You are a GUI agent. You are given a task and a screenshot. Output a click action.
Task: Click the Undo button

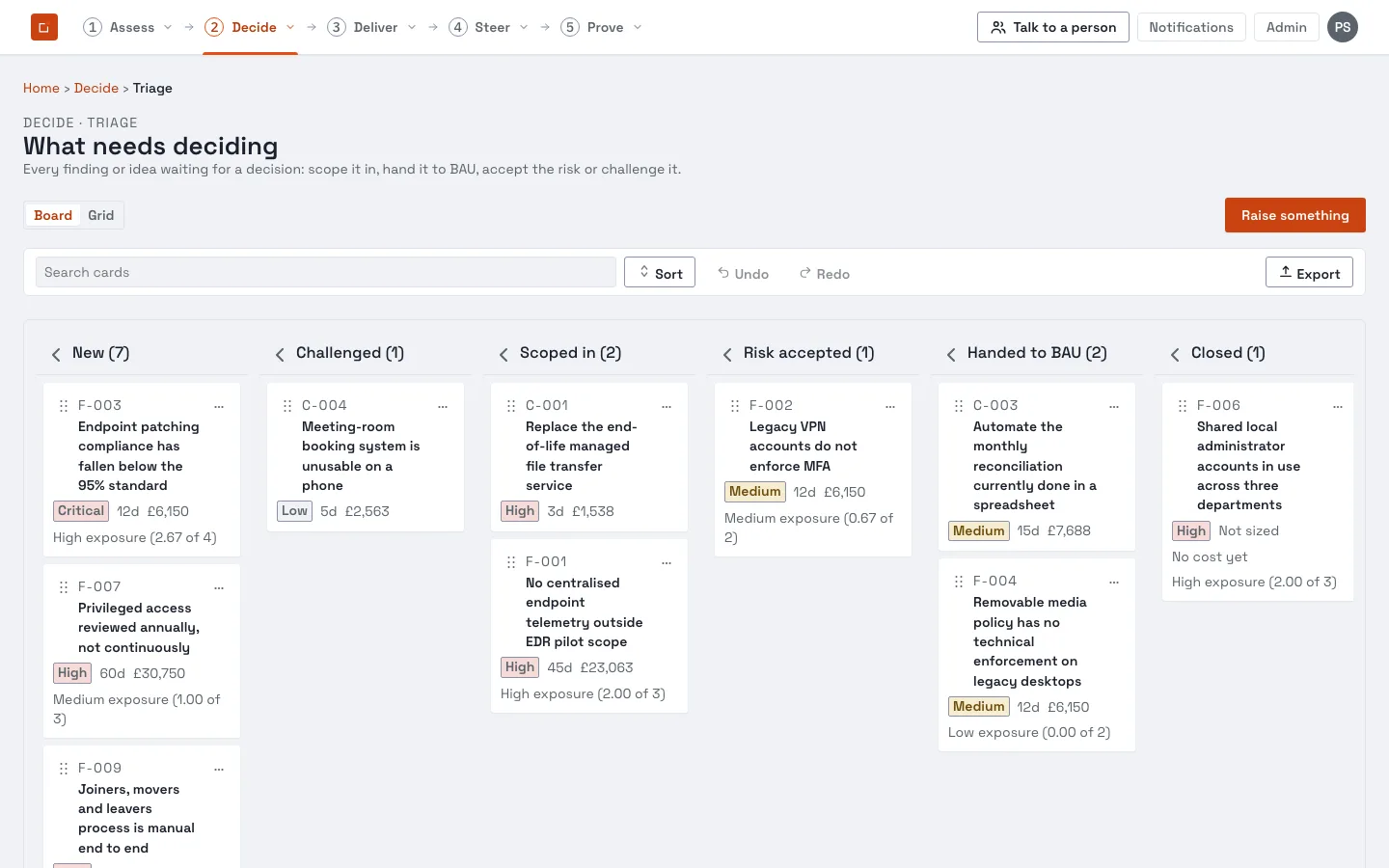pyautogui.click(x=743, y=274)
